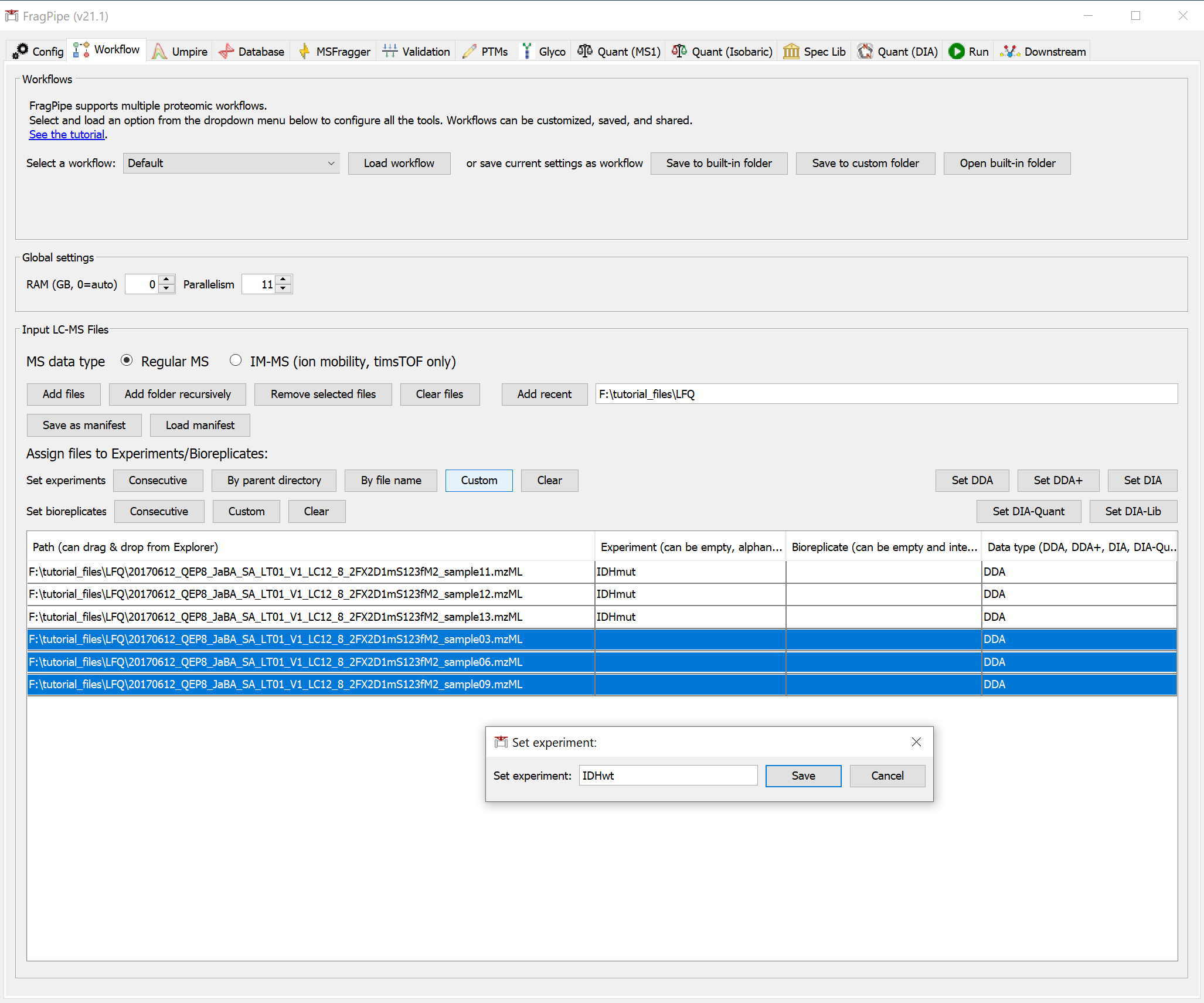The width and height of the screenshot is (1204, 1003).
Task: Click the Downstream tab icon
Action: (x=1009, y=51)
